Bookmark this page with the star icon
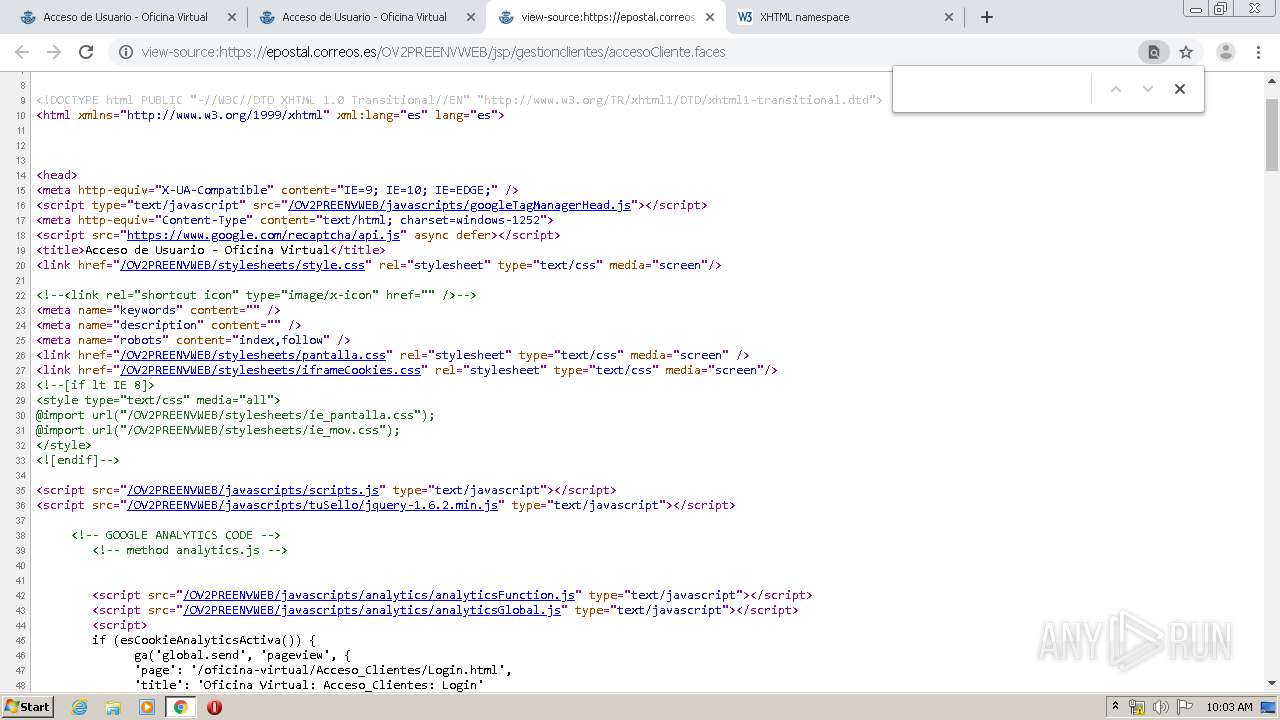Image resolution: width=1280 pixels, height=720 pixels. point(1186,52)
